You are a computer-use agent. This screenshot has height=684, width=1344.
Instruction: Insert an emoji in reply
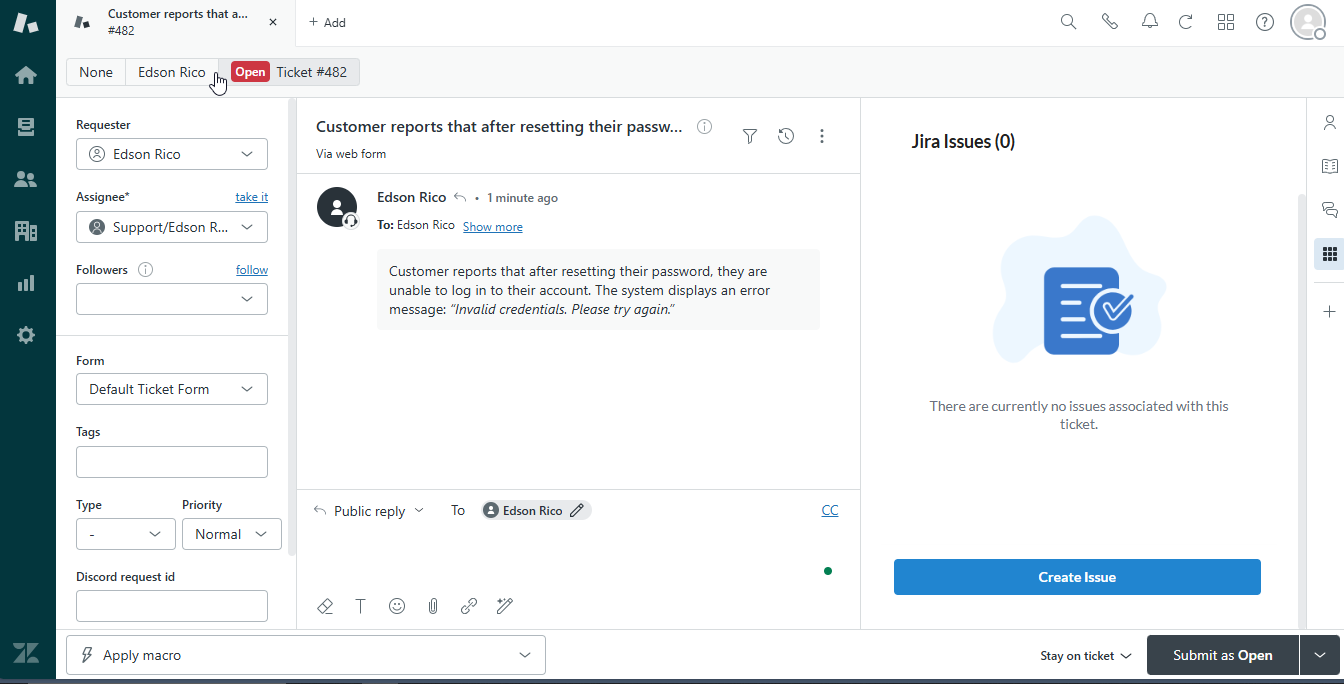tap(397, 606)
